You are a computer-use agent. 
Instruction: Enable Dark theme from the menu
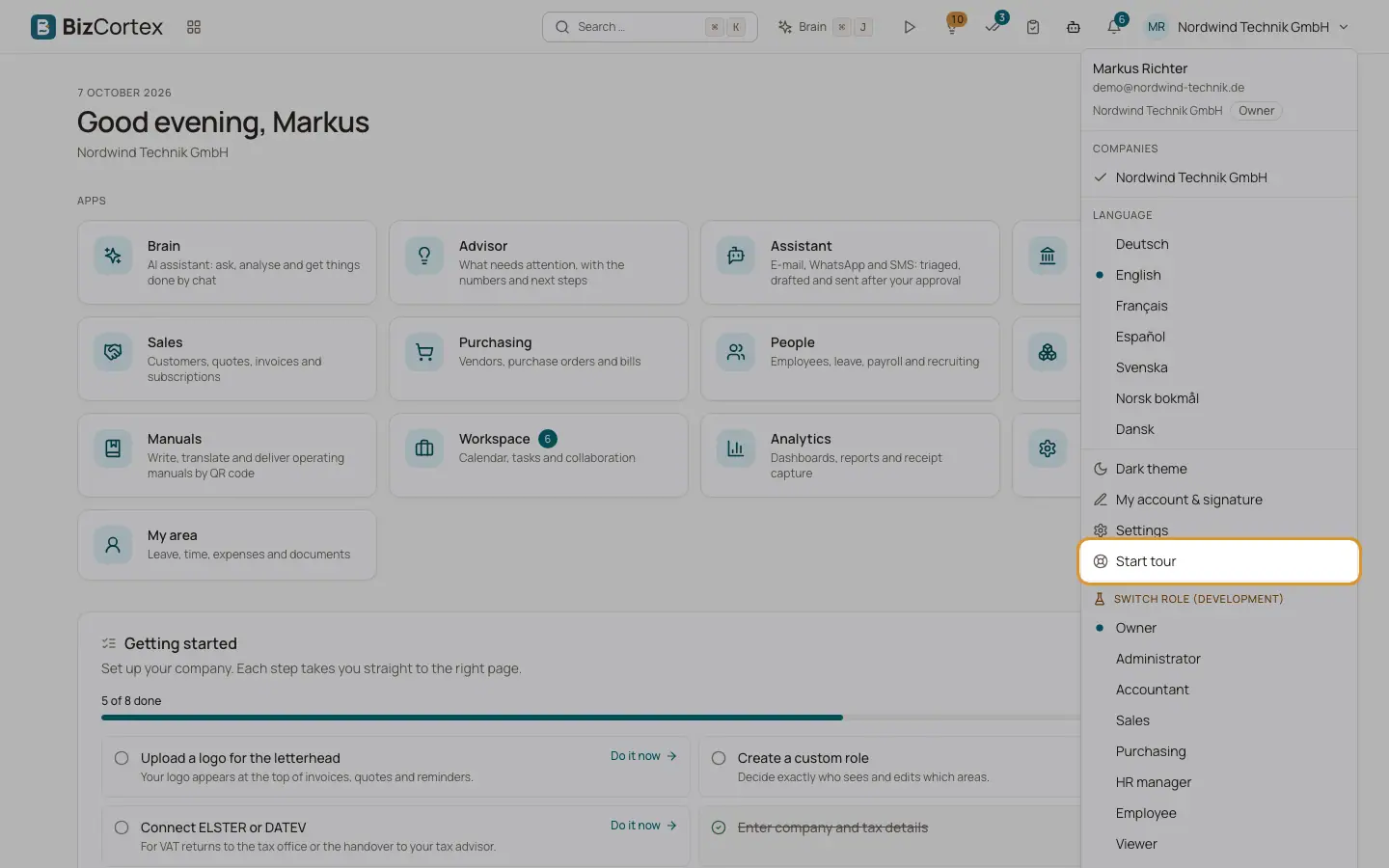coord(1219,469)
